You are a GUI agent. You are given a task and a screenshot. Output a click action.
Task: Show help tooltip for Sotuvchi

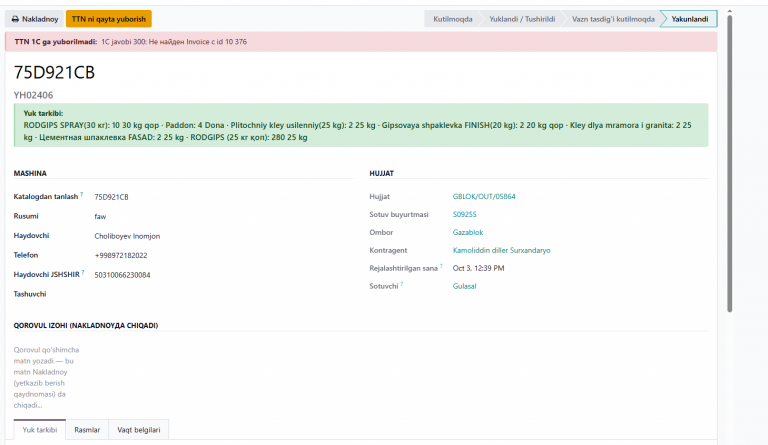coord(402,284)
